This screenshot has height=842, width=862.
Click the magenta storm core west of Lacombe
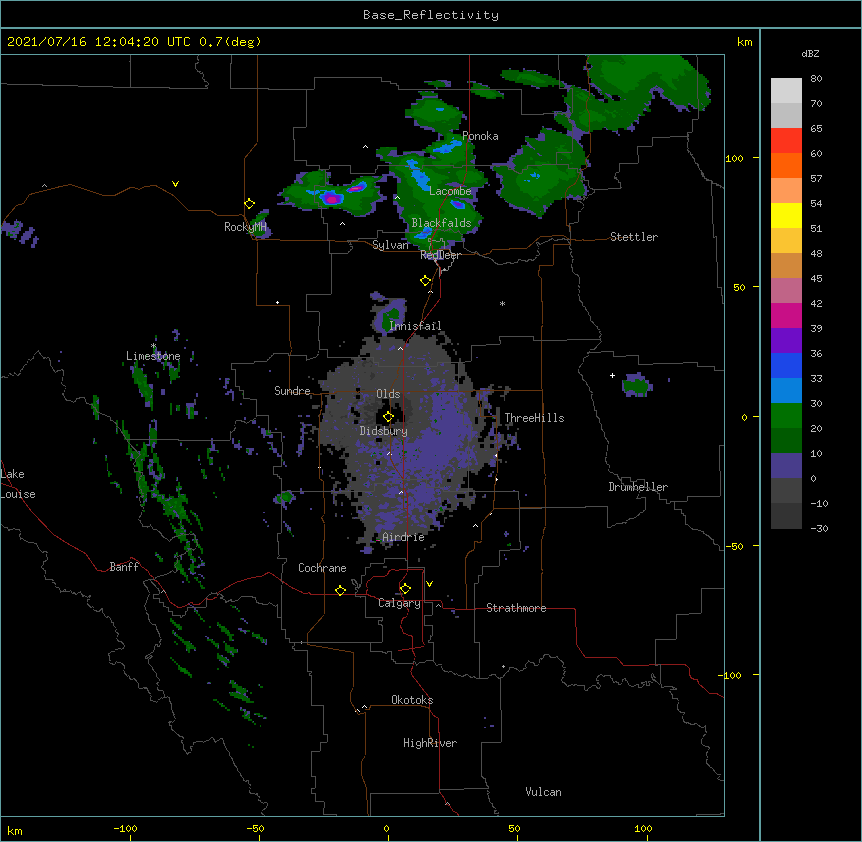[x=331, y=198]
